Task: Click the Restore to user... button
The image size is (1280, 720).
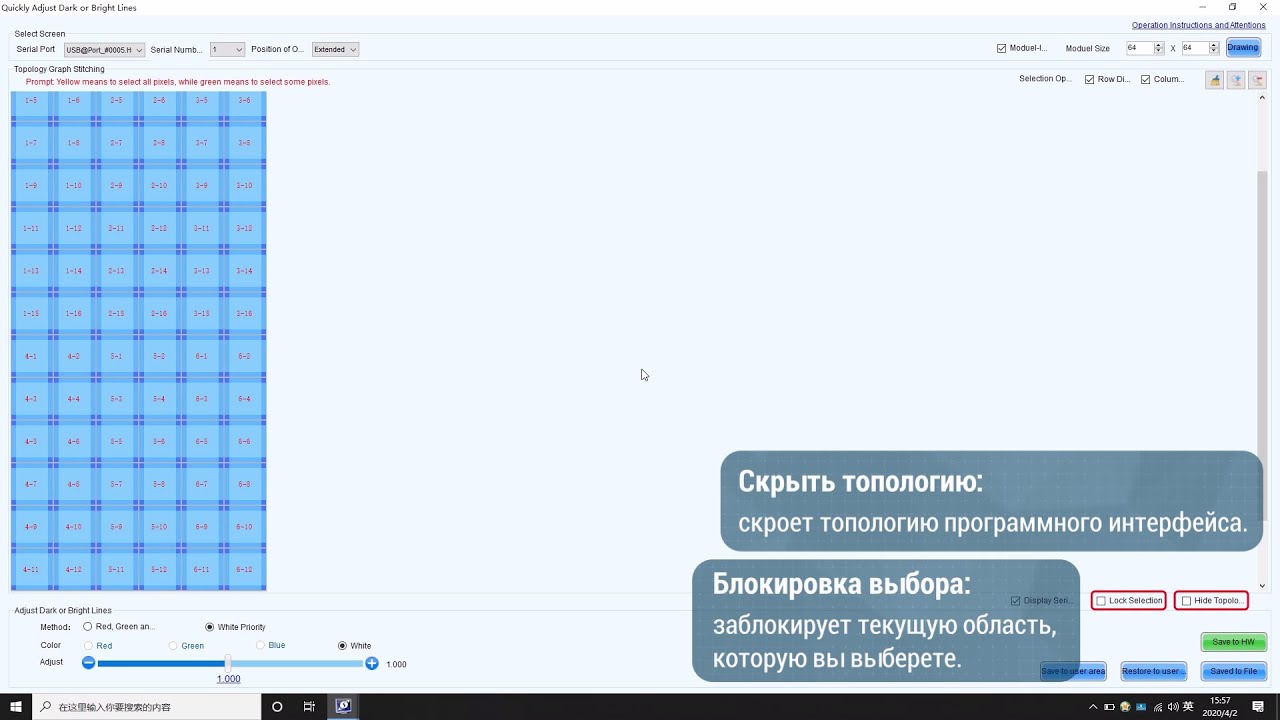Action: pyautogui.click(x=1152, y=671)
